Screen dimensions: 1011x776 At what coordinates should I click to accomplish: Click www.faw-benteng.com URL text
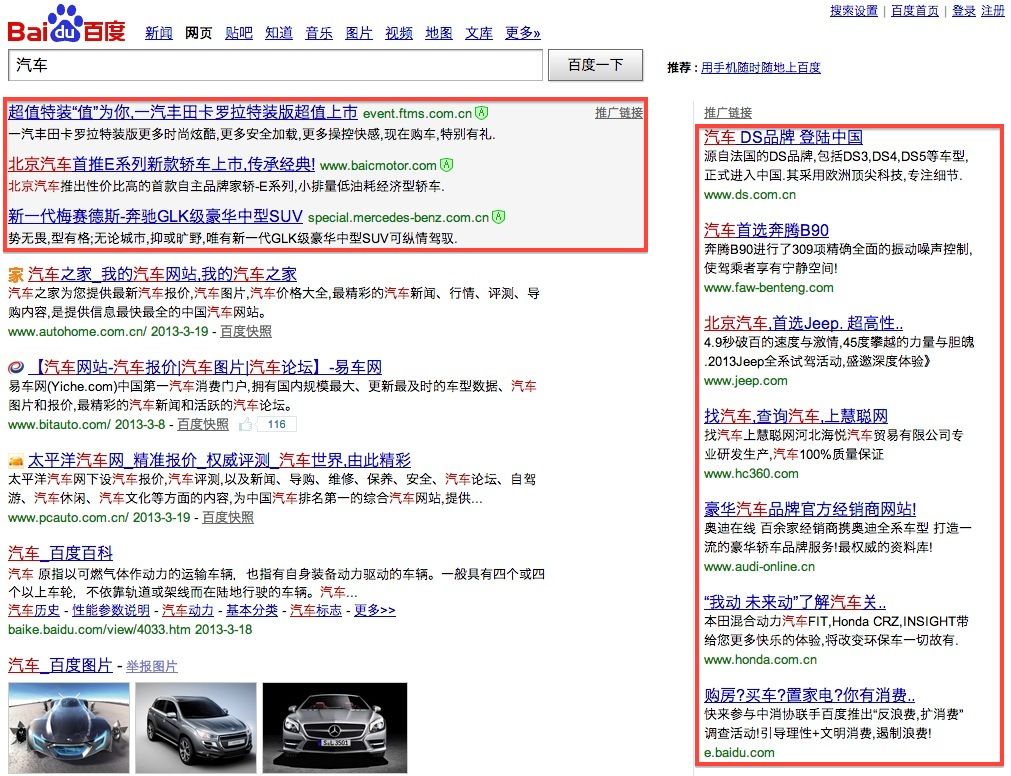pos(769,287)
